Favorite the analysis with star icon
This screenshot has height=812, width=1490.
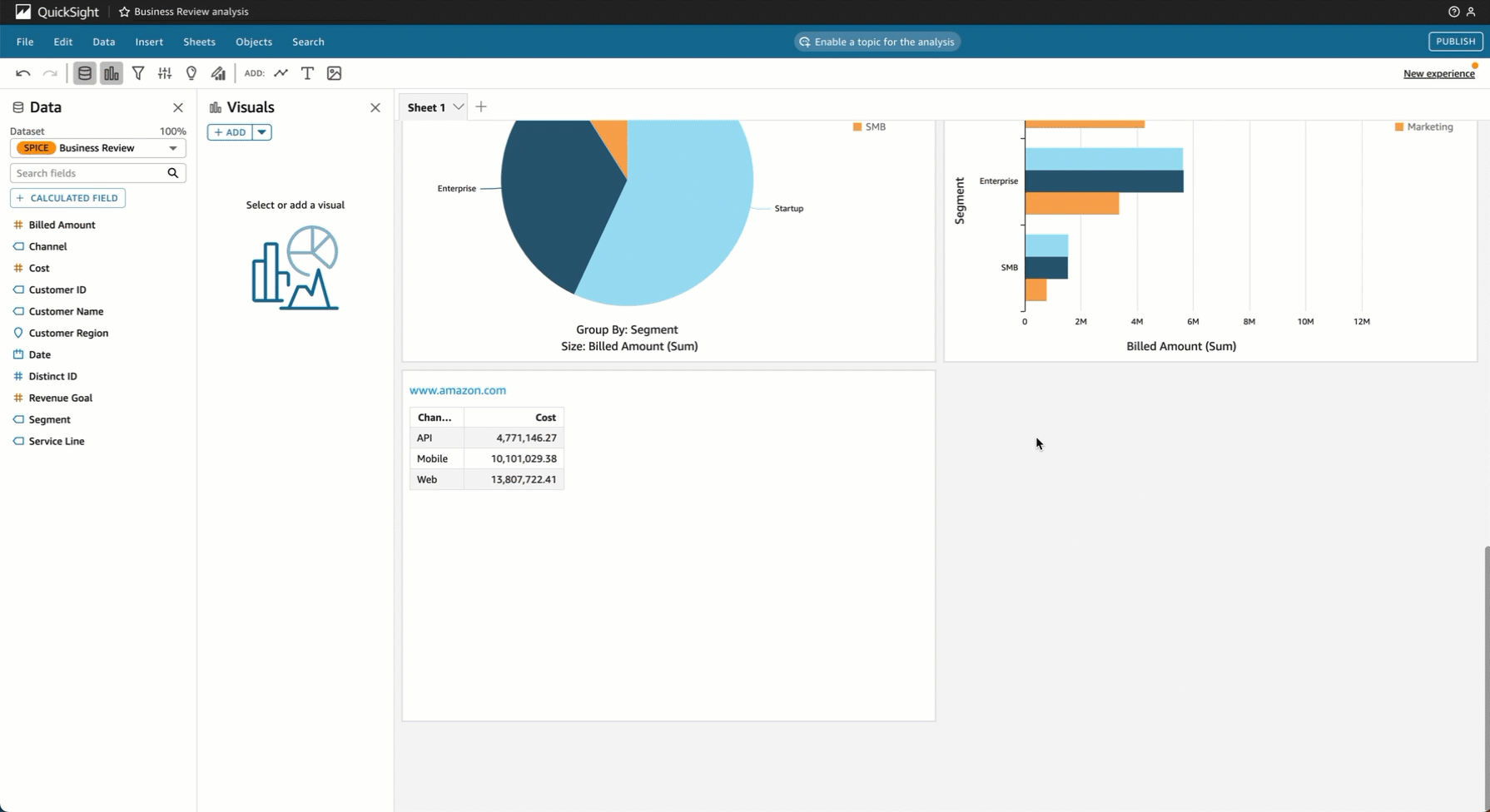click(x=125, y=12)
